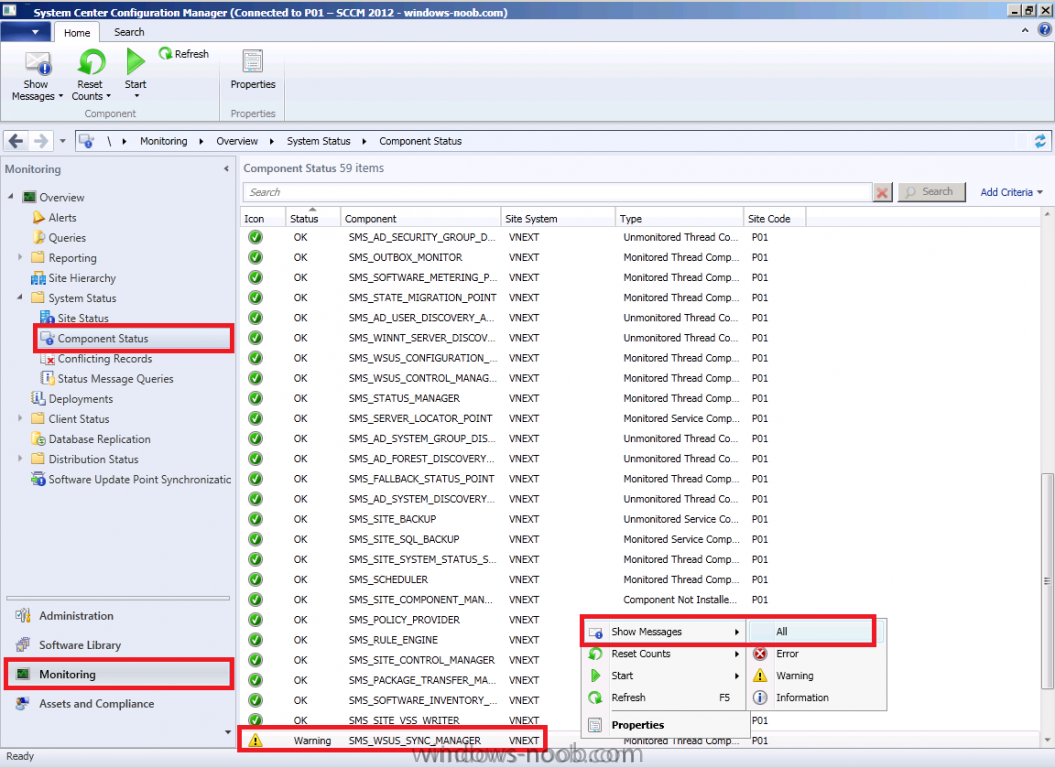This screenshot has height=768, width=1055.
Task: Choose Warning in Show Messages submenu
Action: (795, 676)
